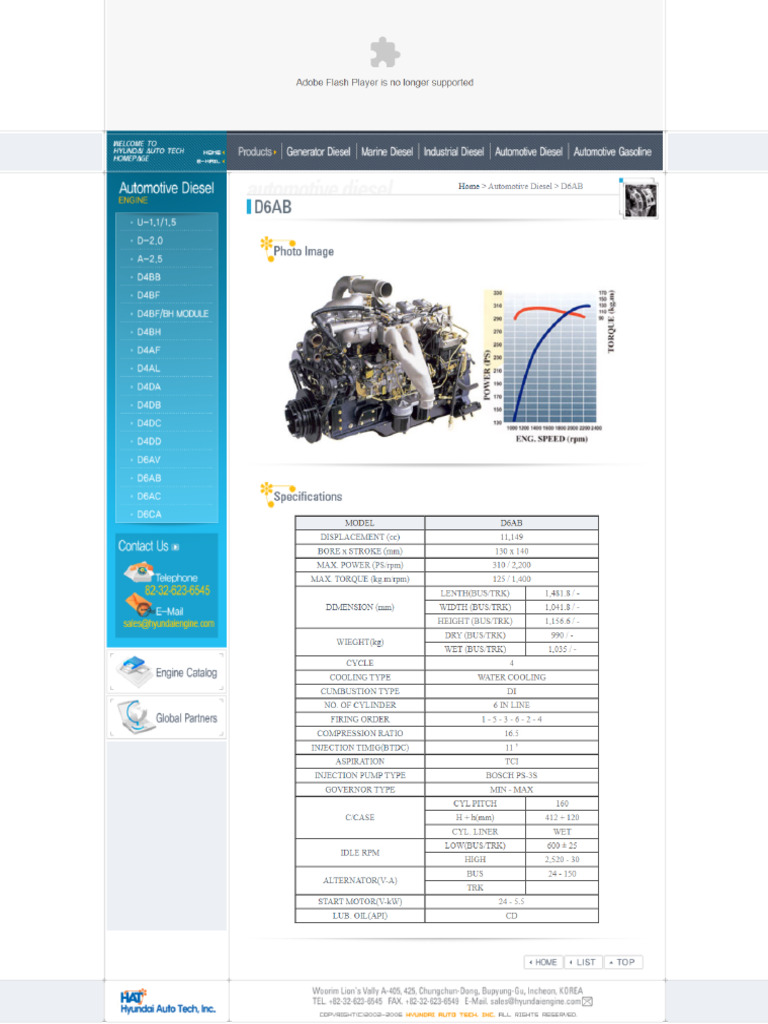Click the sales@hyundaiengine.com sidebar address
The width and height of the screenshot is (768, 1024).
pyautogui.click(x=168, y=624)
